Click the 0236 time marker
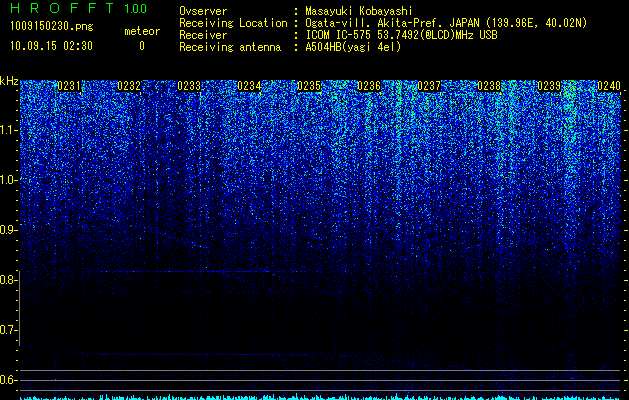 369,86
